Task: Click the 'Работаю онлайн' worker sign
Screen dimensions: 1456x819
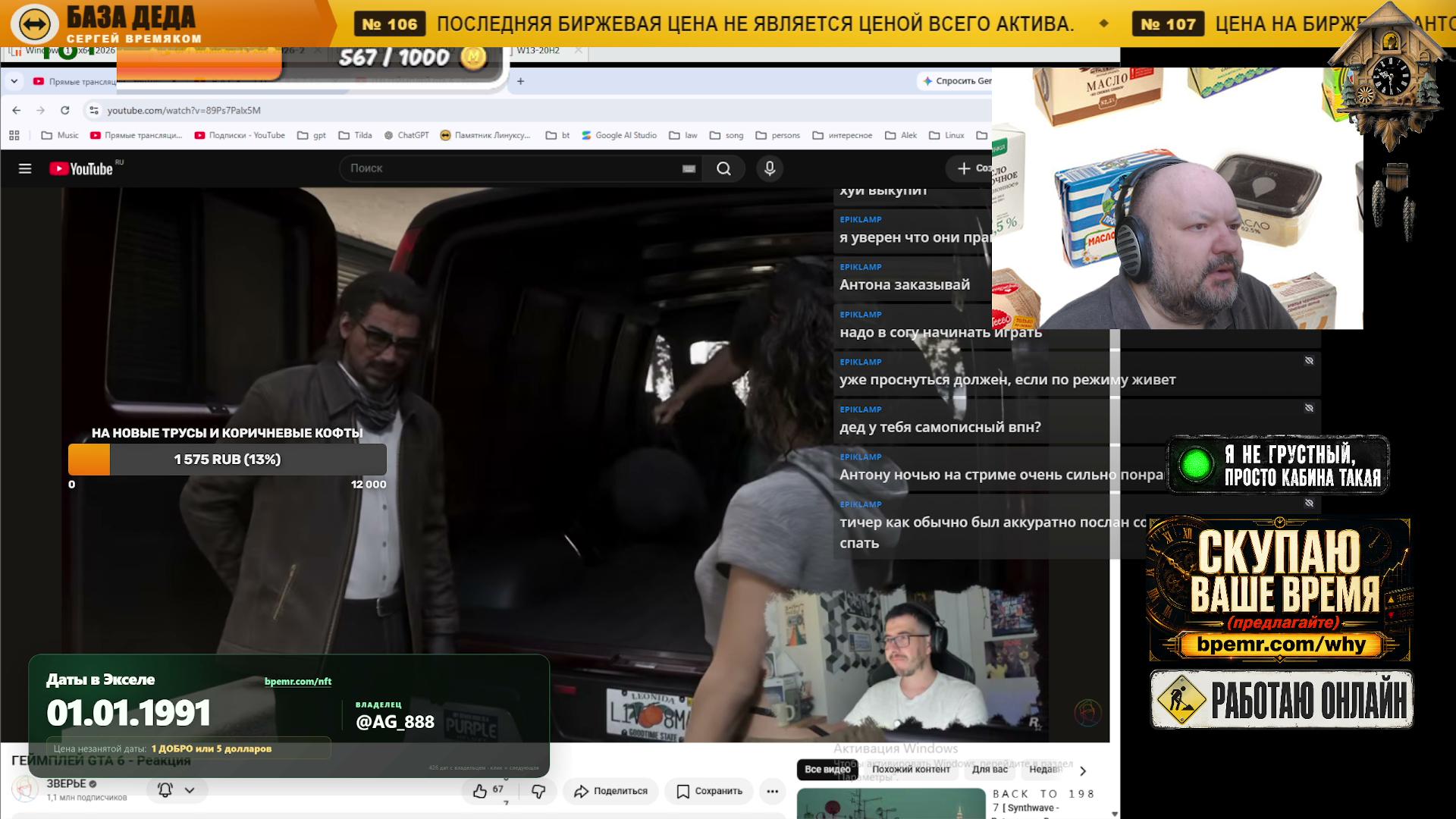Action: [1282, 698]
